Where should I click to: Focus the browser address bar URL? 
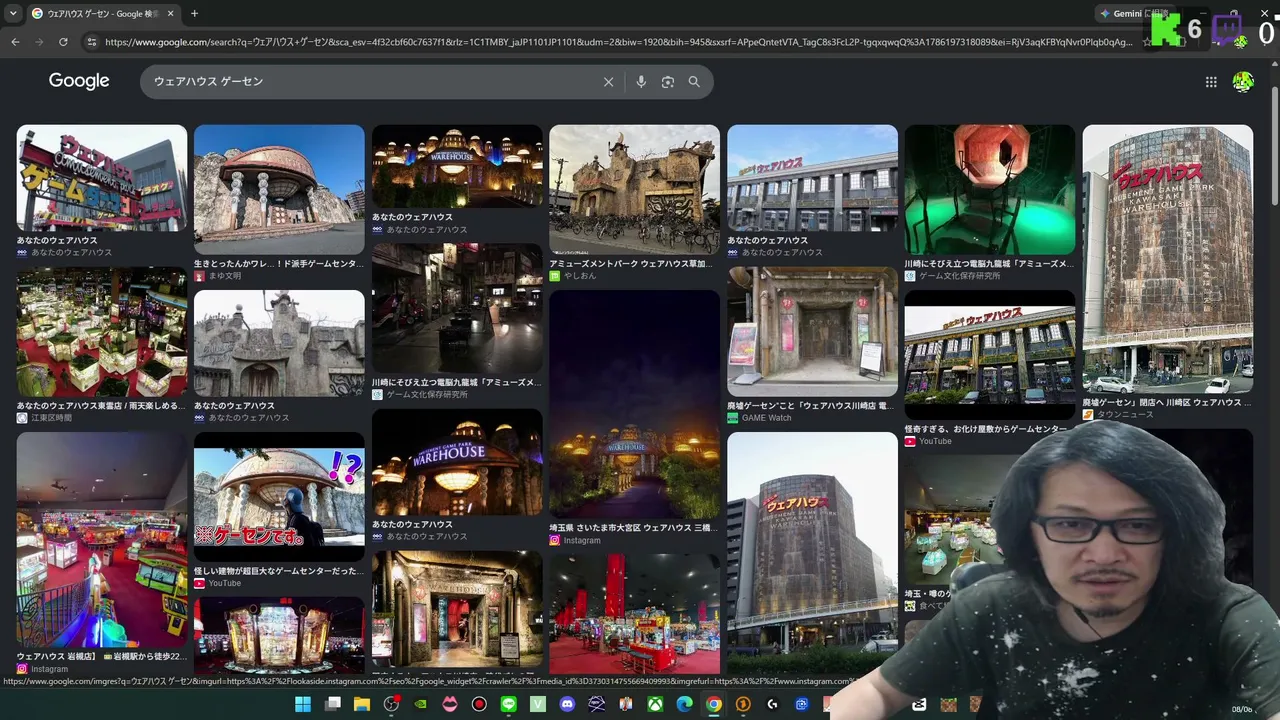pyautogui.click(x=618, y=42)
